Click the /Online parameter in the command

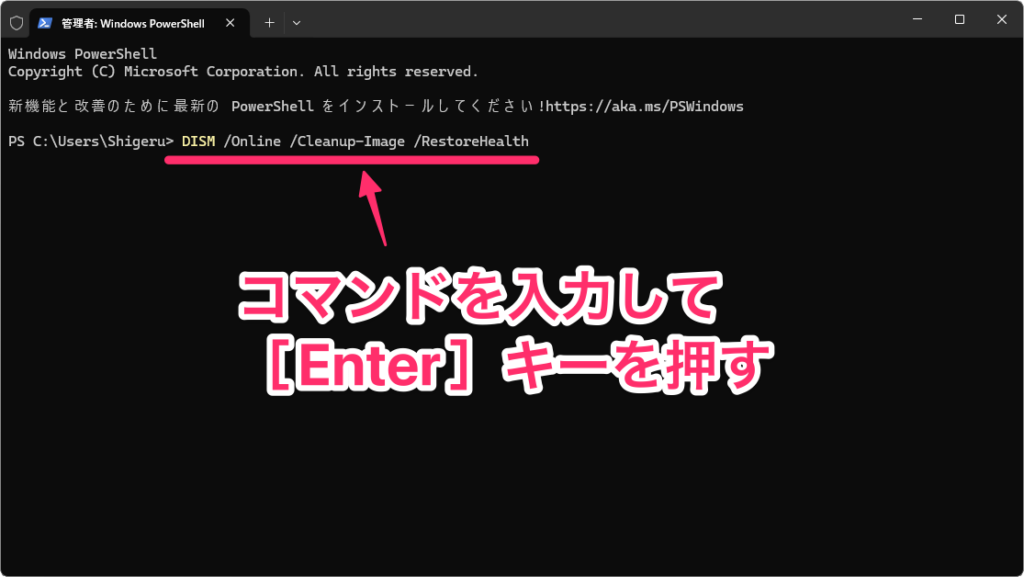pyautogui.click(x=252, y=141)
